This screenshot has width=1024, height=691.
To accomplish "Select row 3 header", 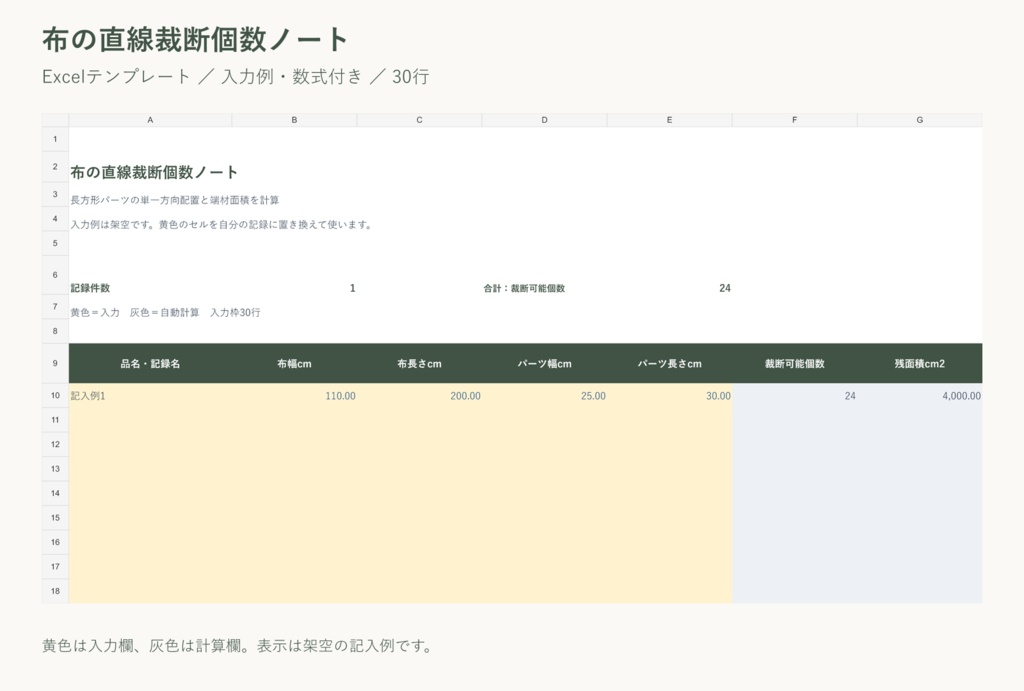I will [x=56, y=195].
